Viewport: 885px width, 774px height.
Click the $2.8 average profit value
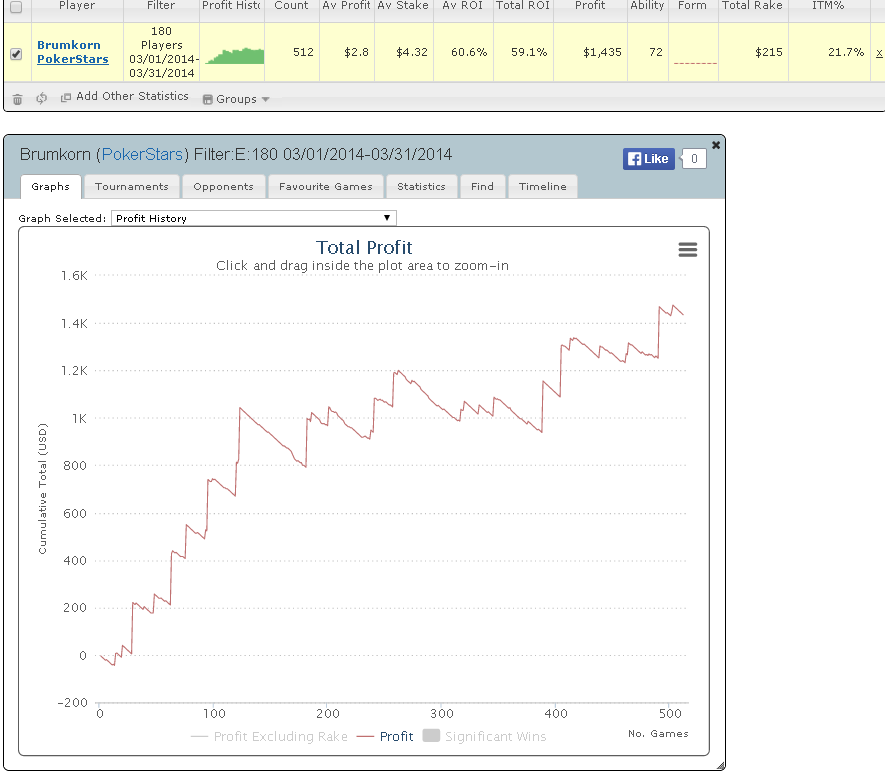(x=356, y=53)
